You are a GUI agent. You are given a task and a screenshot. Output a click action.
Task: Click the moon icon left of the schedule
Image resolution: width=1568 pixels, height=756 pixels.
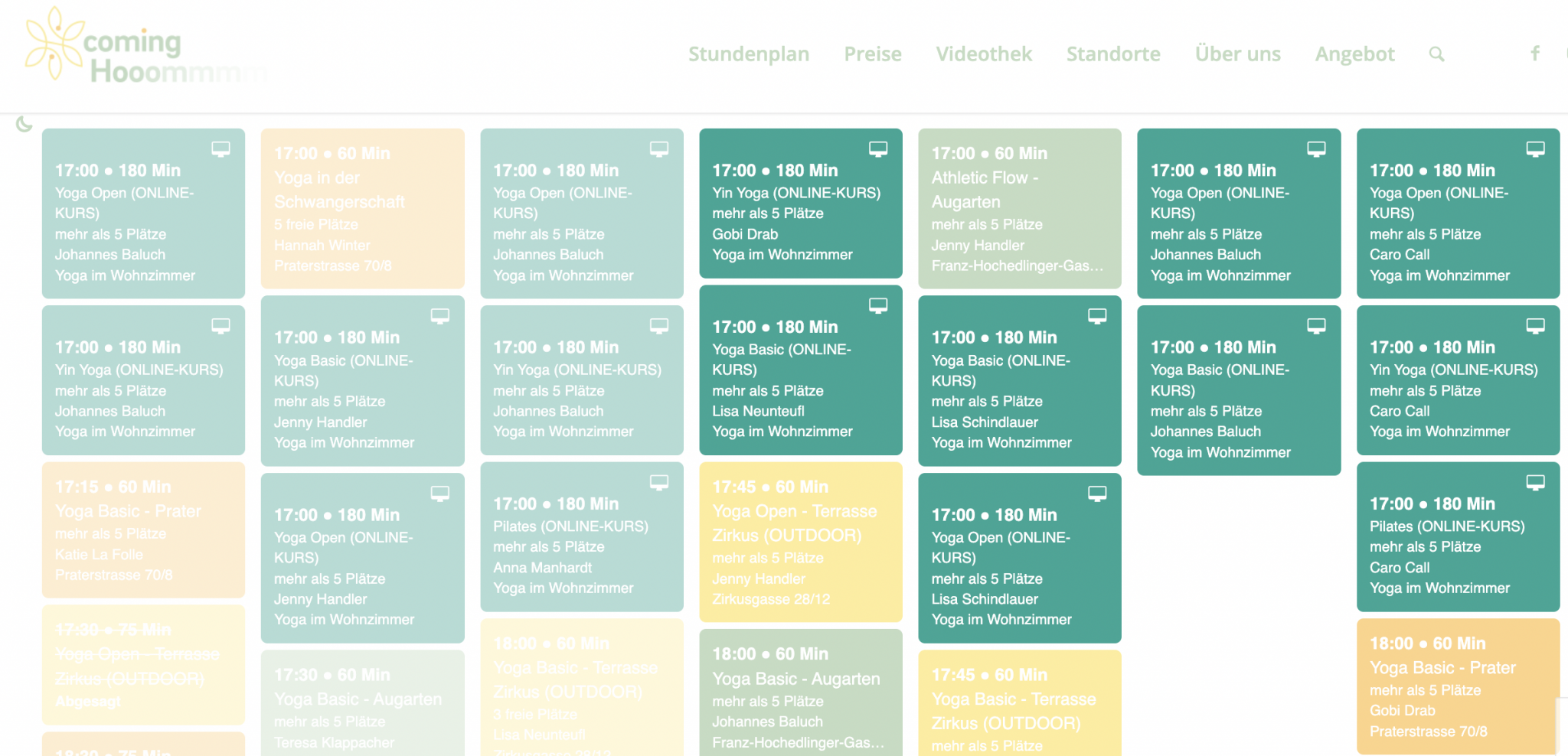click(24, 123)
